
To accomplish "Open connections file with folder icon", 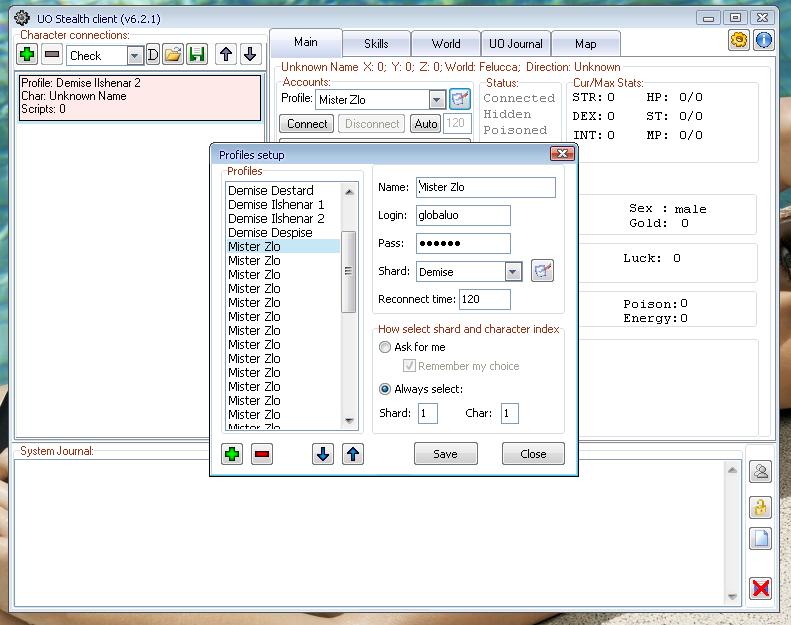I will (173, 54).
